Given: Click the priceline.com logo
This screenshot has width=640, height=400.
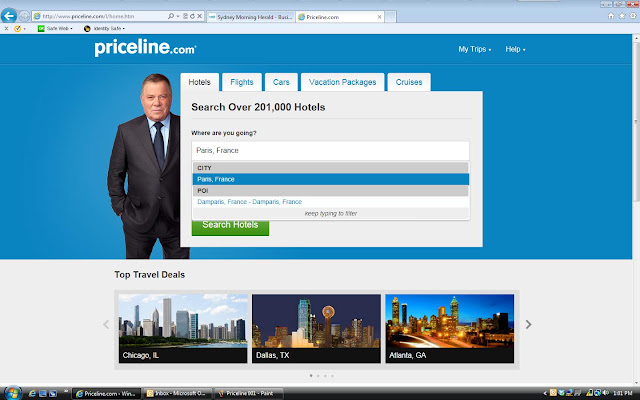Looking at the screenshot, I should coord(145,48).
